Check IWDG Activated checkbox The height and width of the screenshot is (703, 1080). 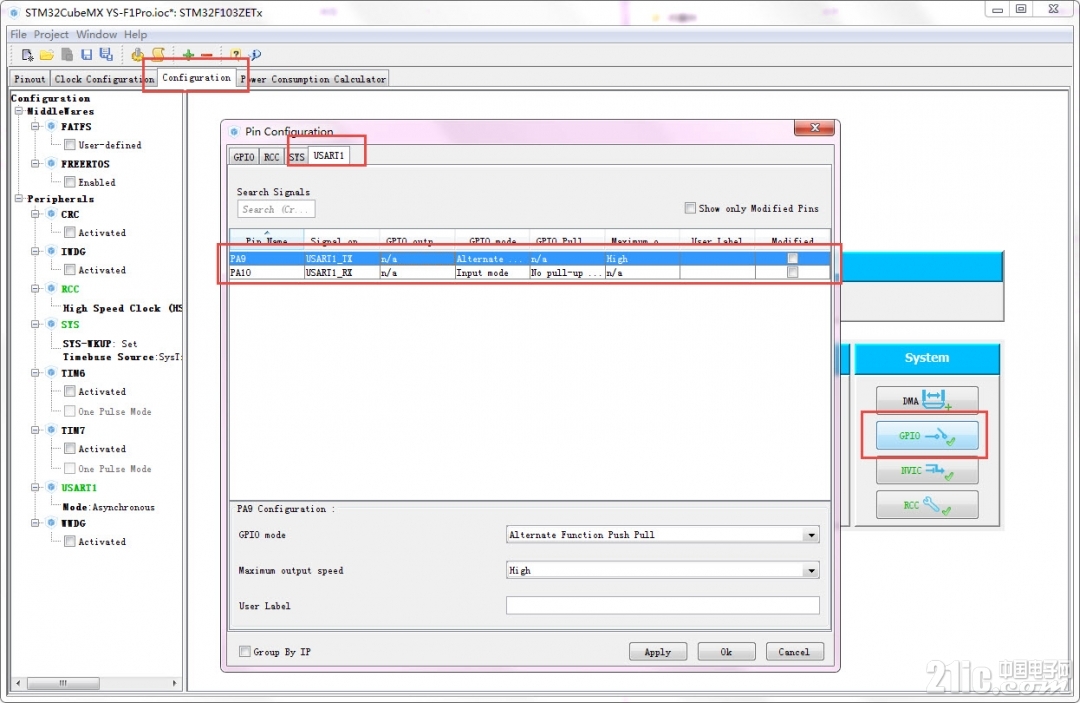click(x=70, y=270)
